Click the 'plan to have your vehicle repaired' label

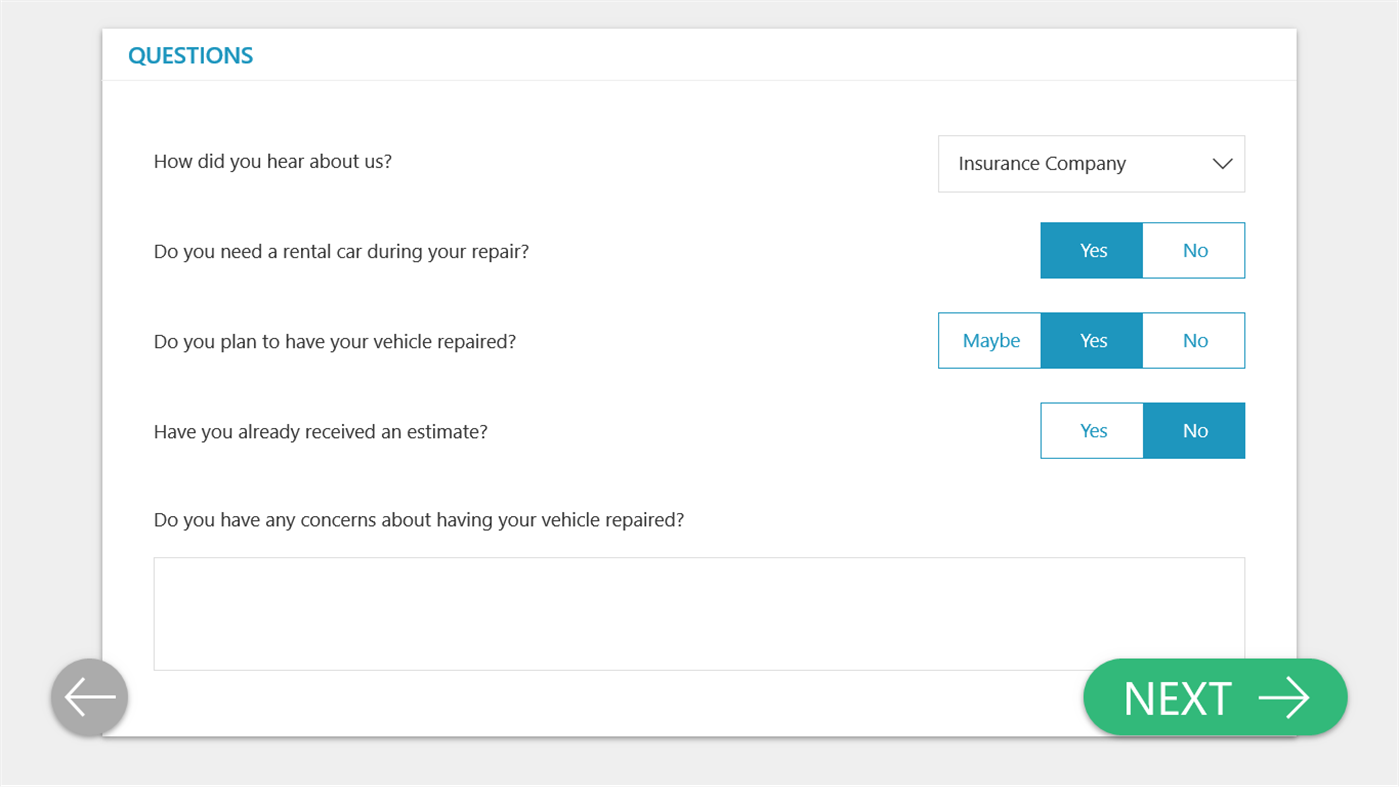pyautogui.click(x=334, y=341)
